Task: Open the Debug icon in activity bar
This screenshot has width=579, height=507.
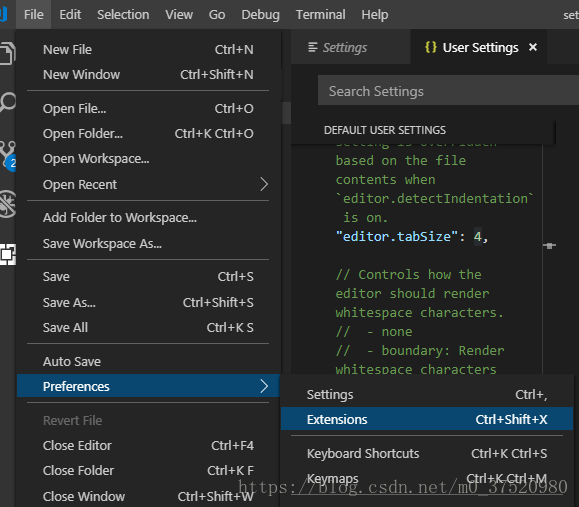Action: pyautogui.click(x=7, y=203)
